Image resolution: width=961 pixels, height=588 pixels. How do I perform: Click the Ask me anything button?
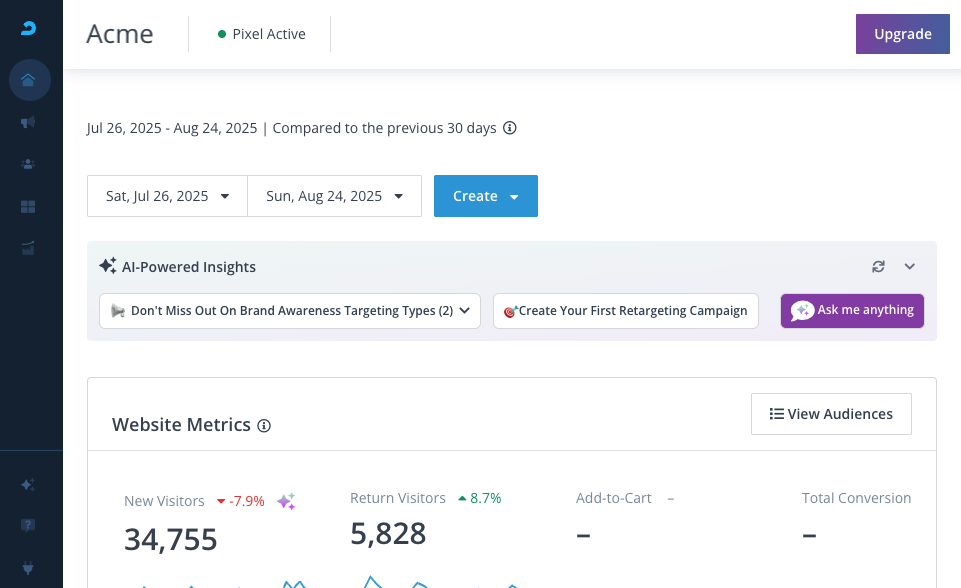point(852,311)
